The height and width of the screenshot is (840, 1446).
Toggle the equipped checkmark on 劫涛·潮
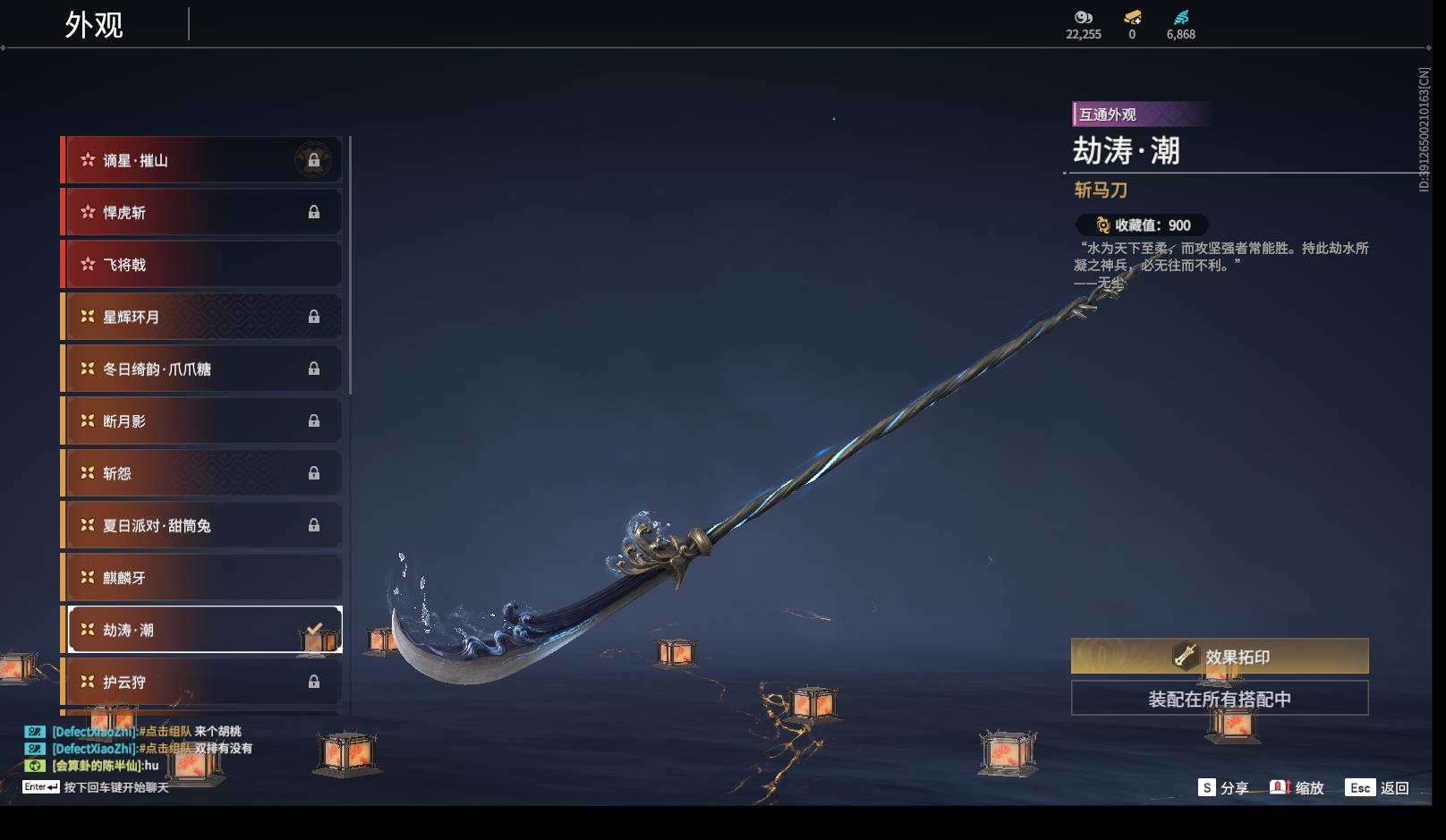click(314, 629)
